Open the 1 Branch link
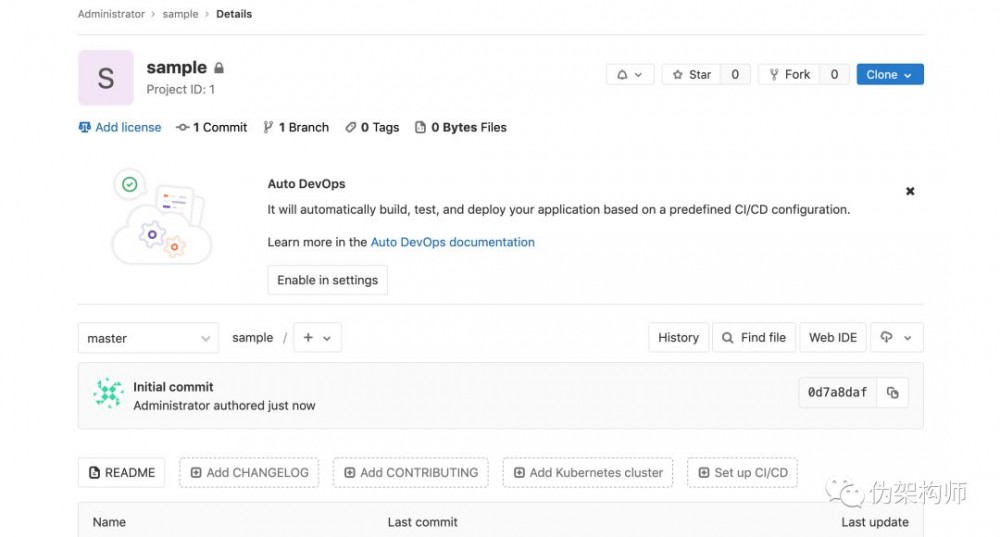 (296, 128)
